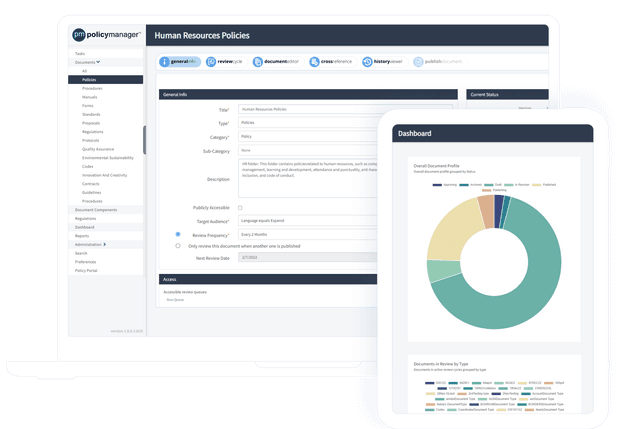640x429 pixels.
Task: Click into the Title input field
Action: pyautogui.click(x=345, y=109)
